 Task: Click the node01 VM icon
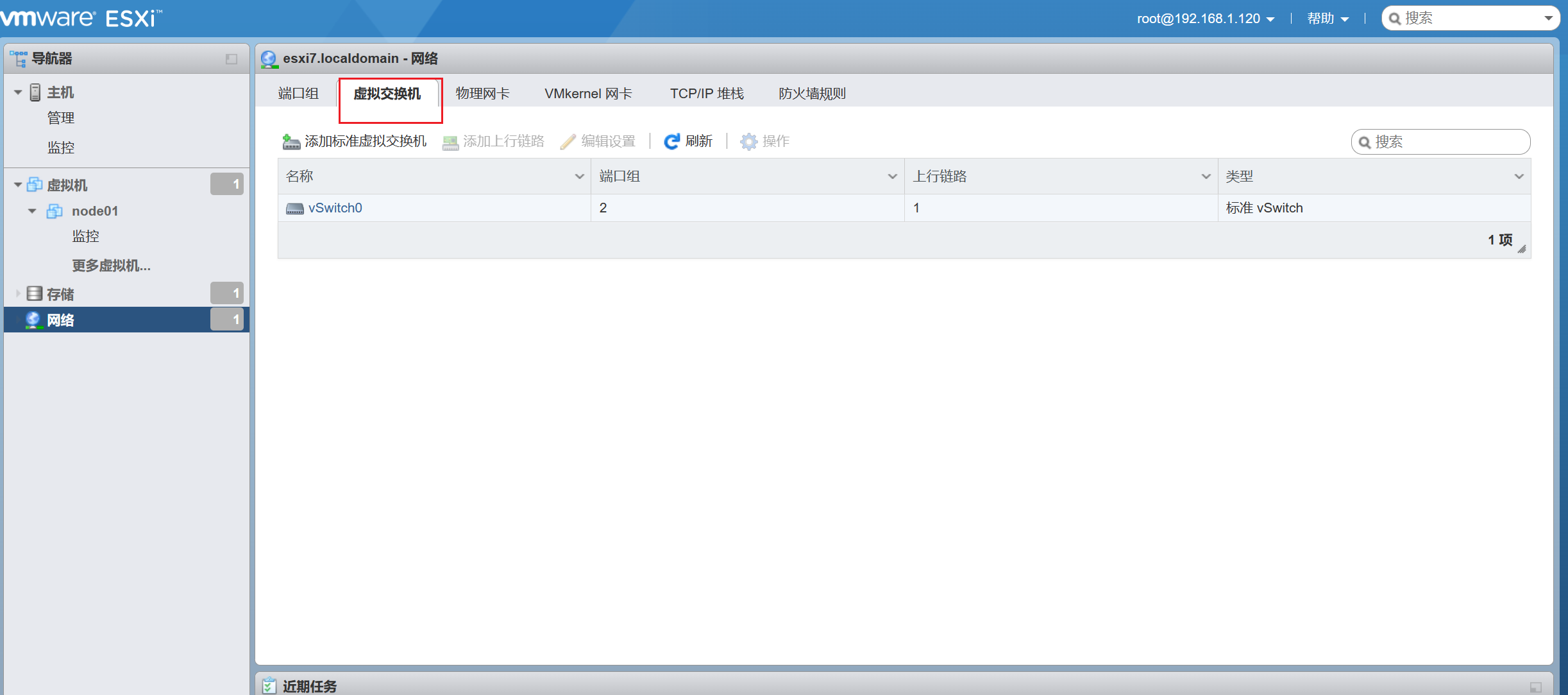pyautogui.click(x=55, y=211)
